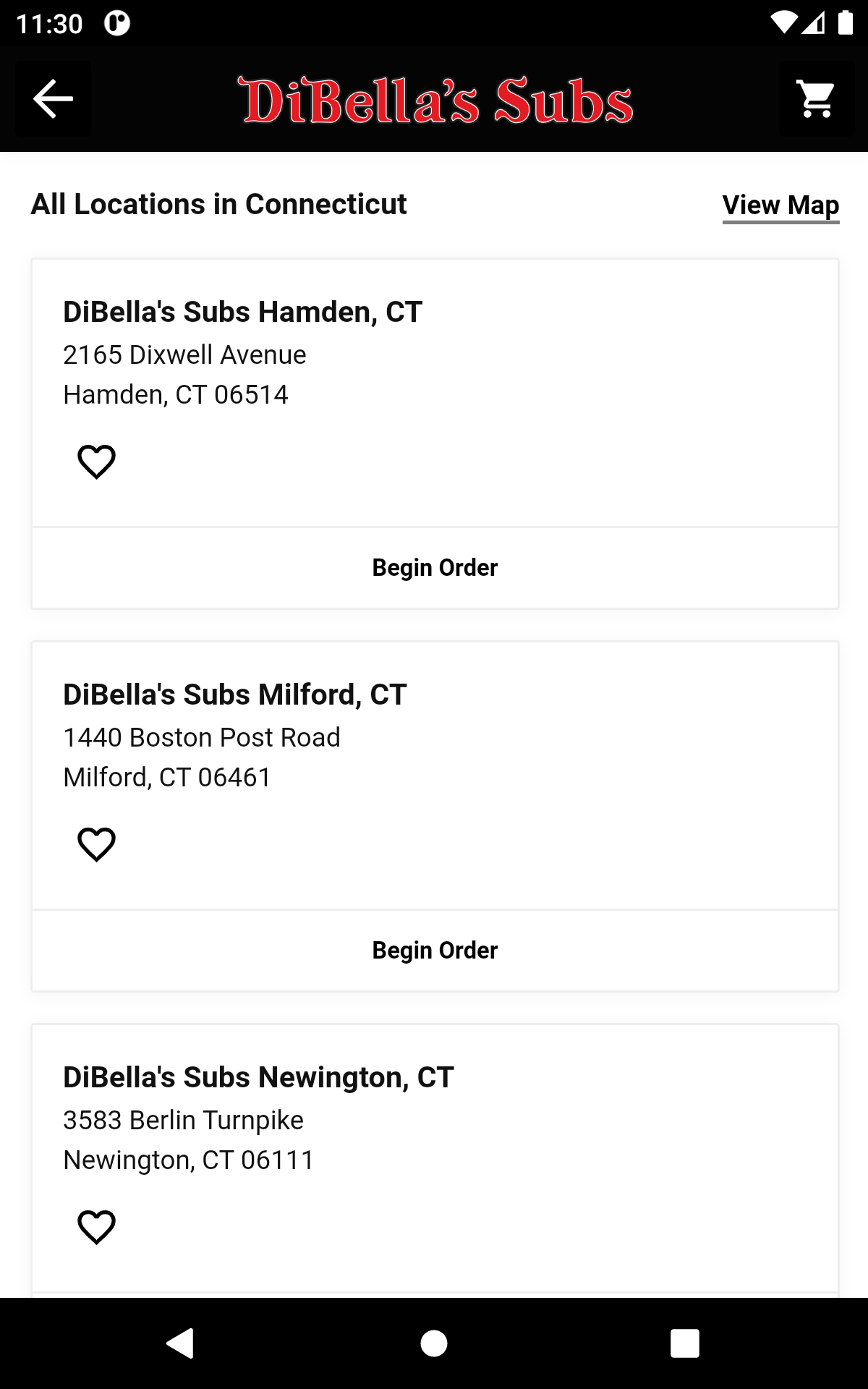Begin Order at Milford, CT

coord(435,951)
